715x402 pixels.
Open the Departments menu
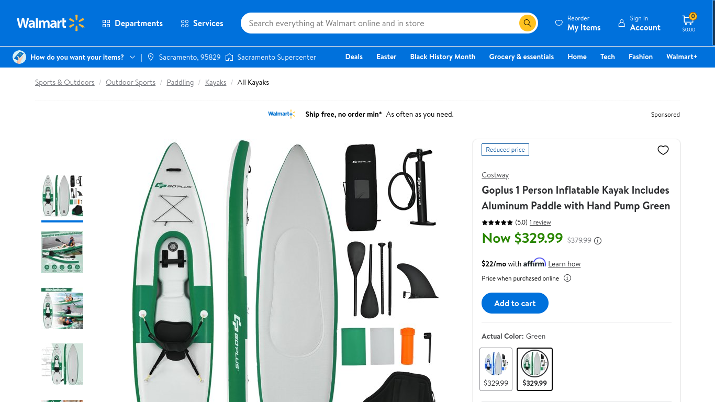tap(132, 23)
